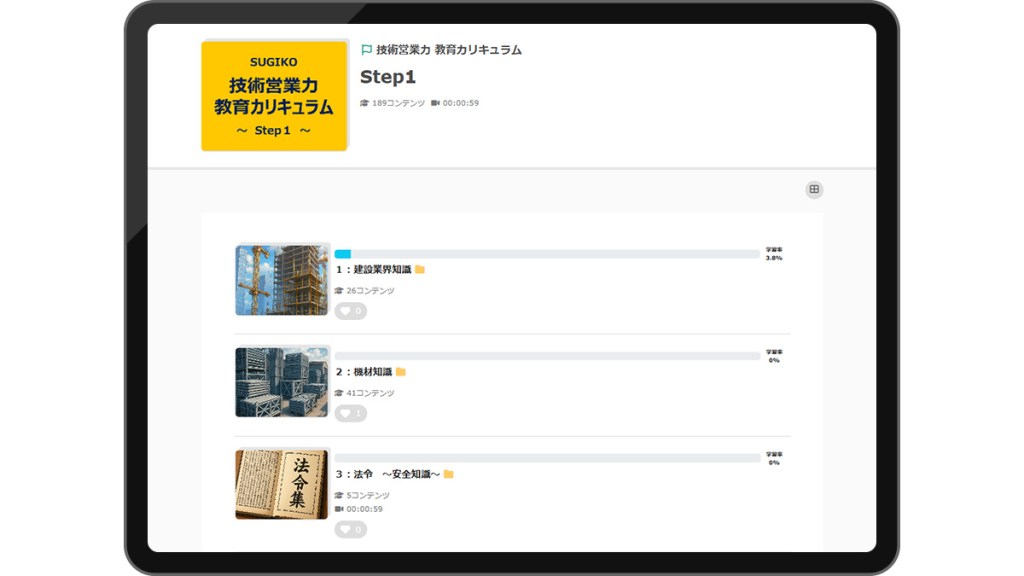Screen dimensions: 1024x576
Task: Click progress bar of 建設業界知識 course
Action: [x=547, y=254]
